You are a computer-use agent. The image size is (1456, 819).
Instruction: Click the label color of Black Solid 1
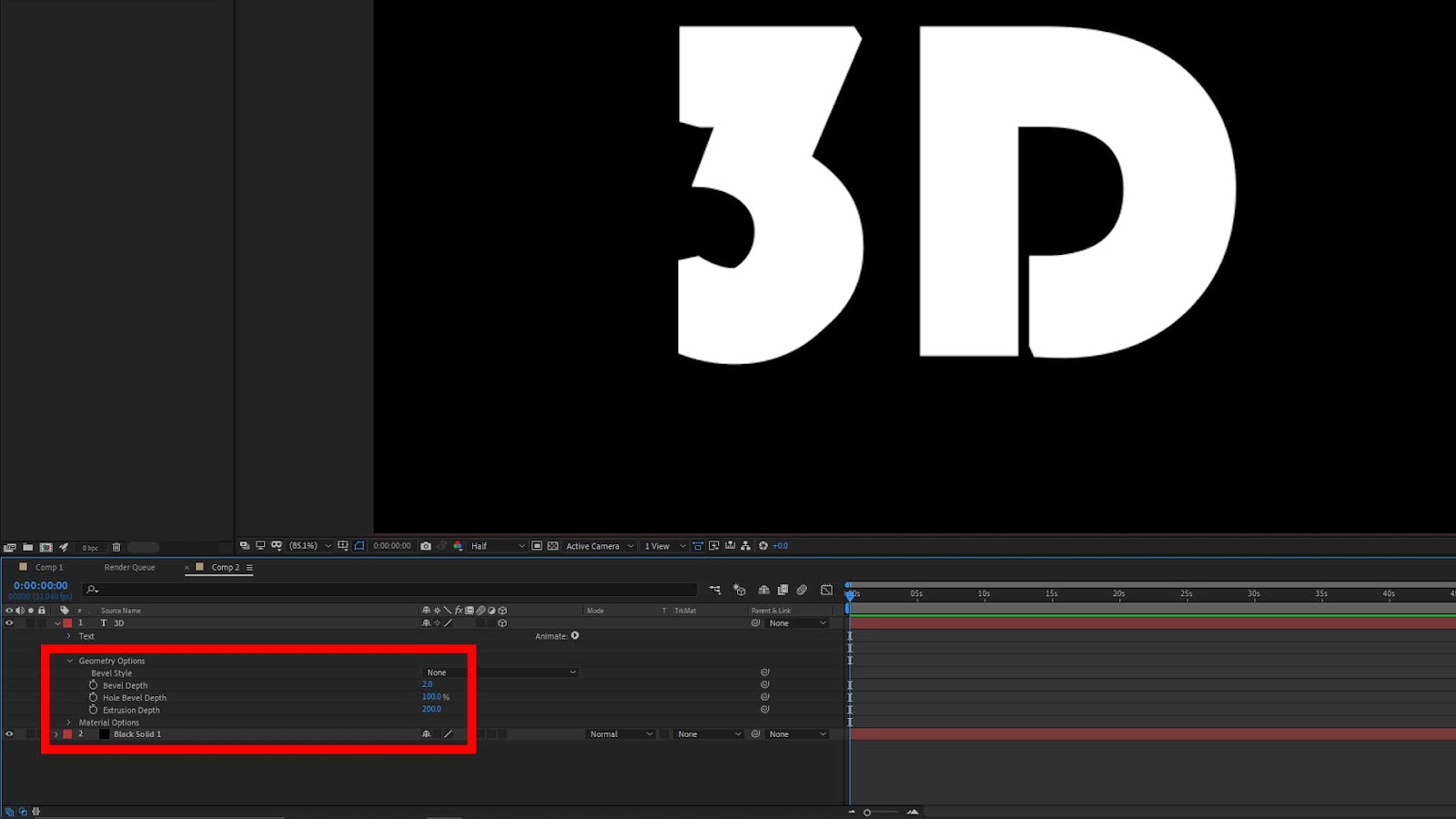pos(67,734)
